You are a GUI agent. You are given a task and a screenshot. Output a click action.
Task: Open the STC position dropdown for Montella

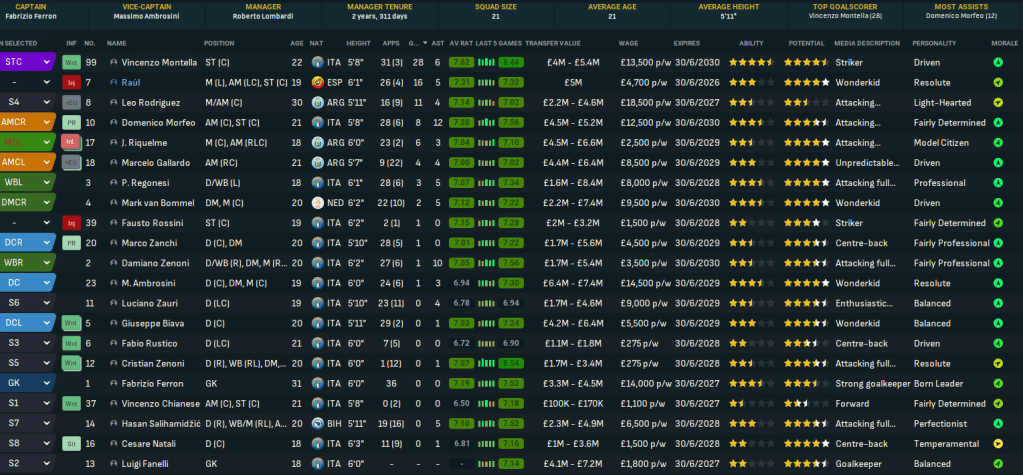pyautogui.click(x=45, y=62)
